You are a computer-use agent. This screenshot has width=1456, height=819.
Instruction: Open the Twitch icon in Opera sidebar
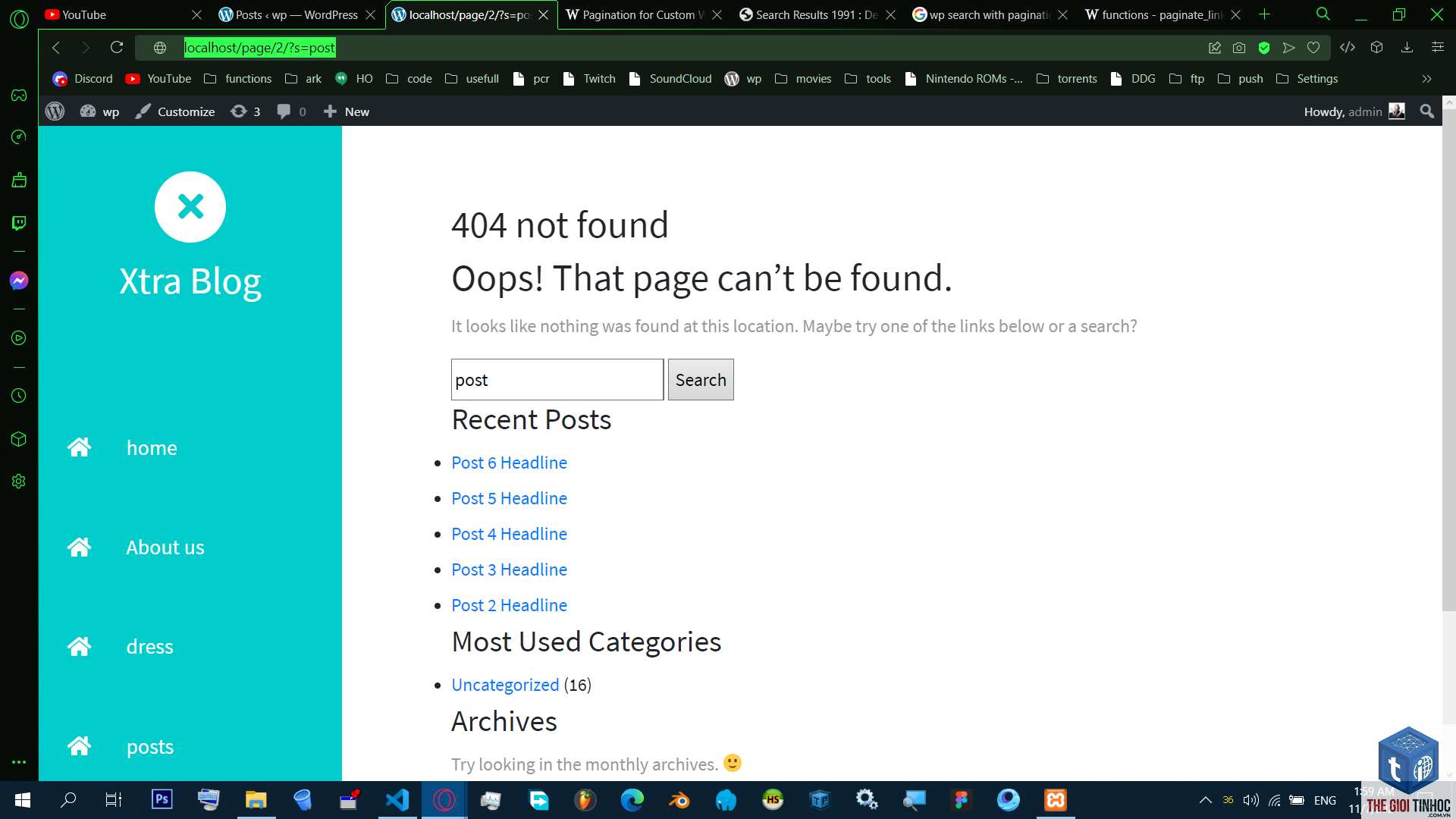click(x=19, y=223)
